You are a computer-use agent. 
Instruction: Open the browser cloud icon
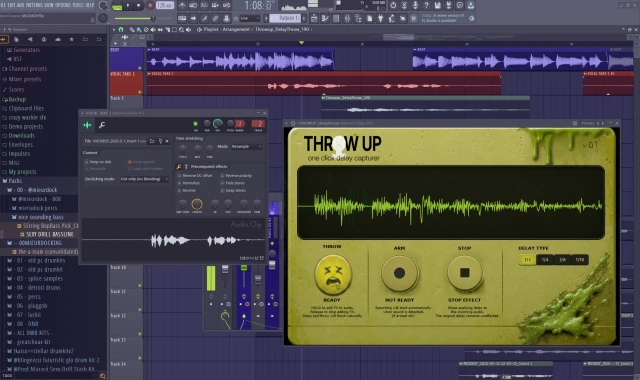coord(58,39)
